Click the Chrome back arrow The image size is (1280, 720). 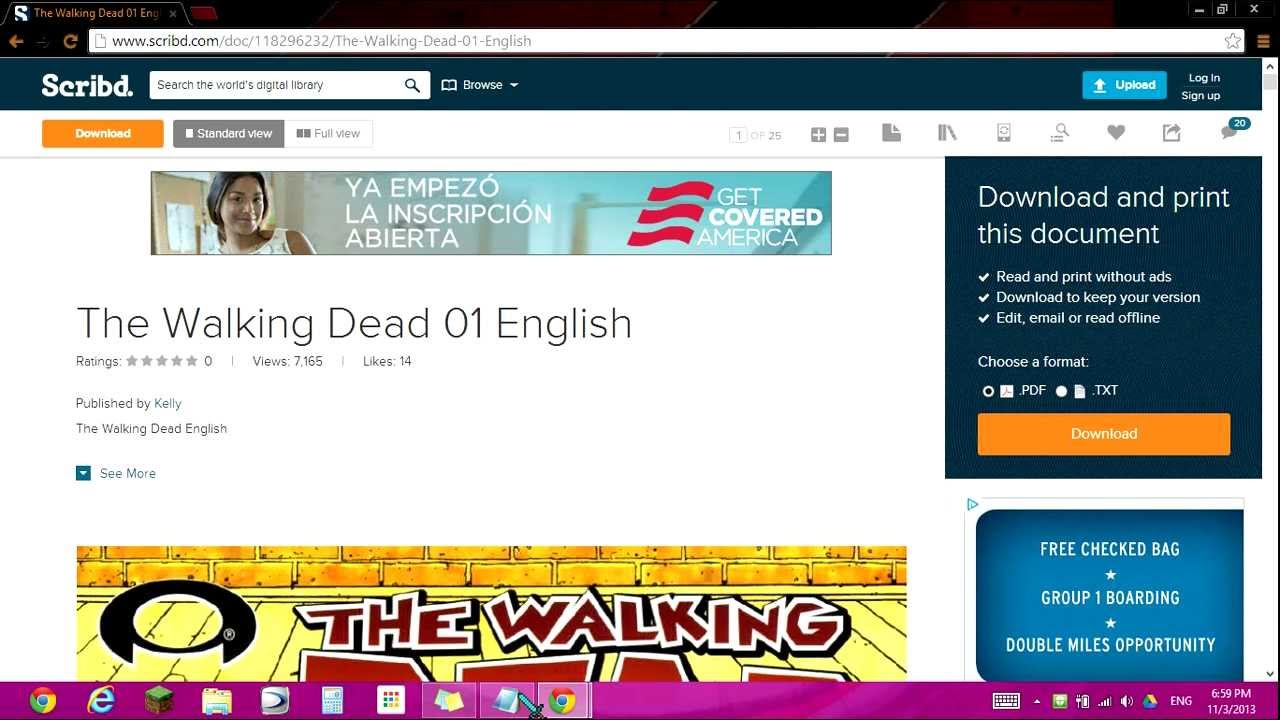click(16, 41)
